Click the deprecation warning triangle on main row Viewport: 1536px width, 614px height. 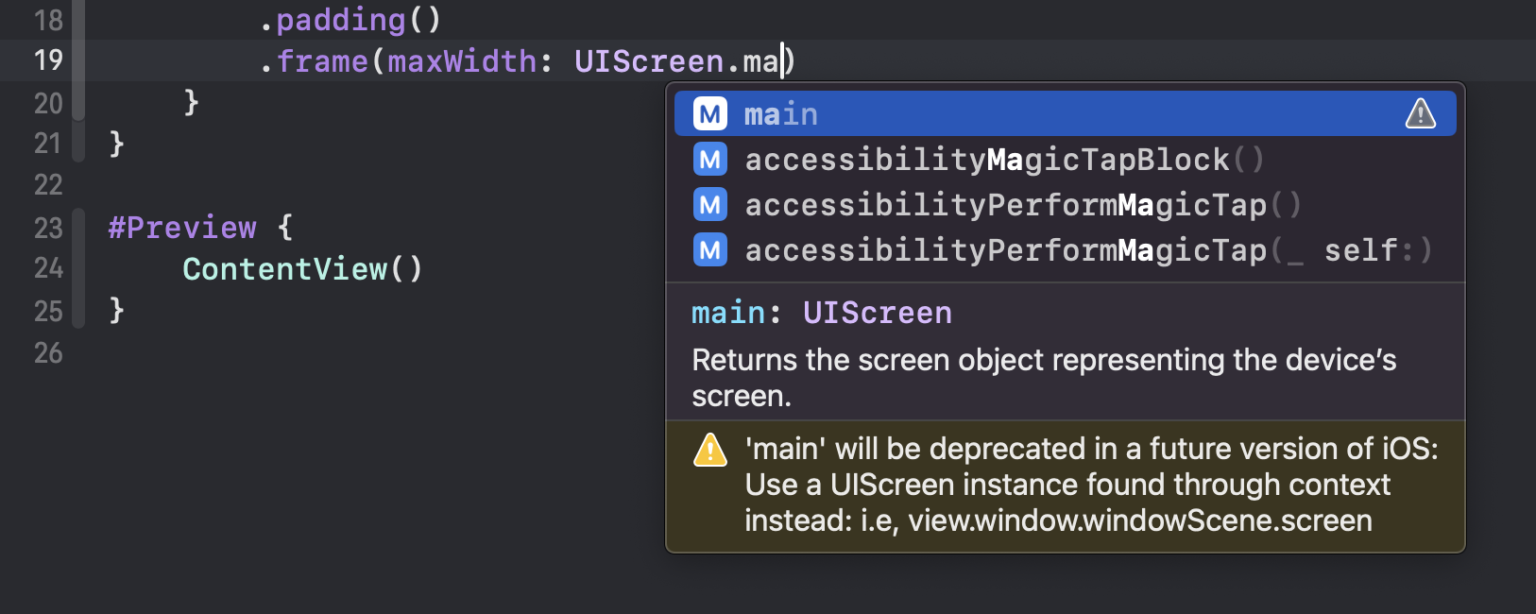[x=1420, y=114]
